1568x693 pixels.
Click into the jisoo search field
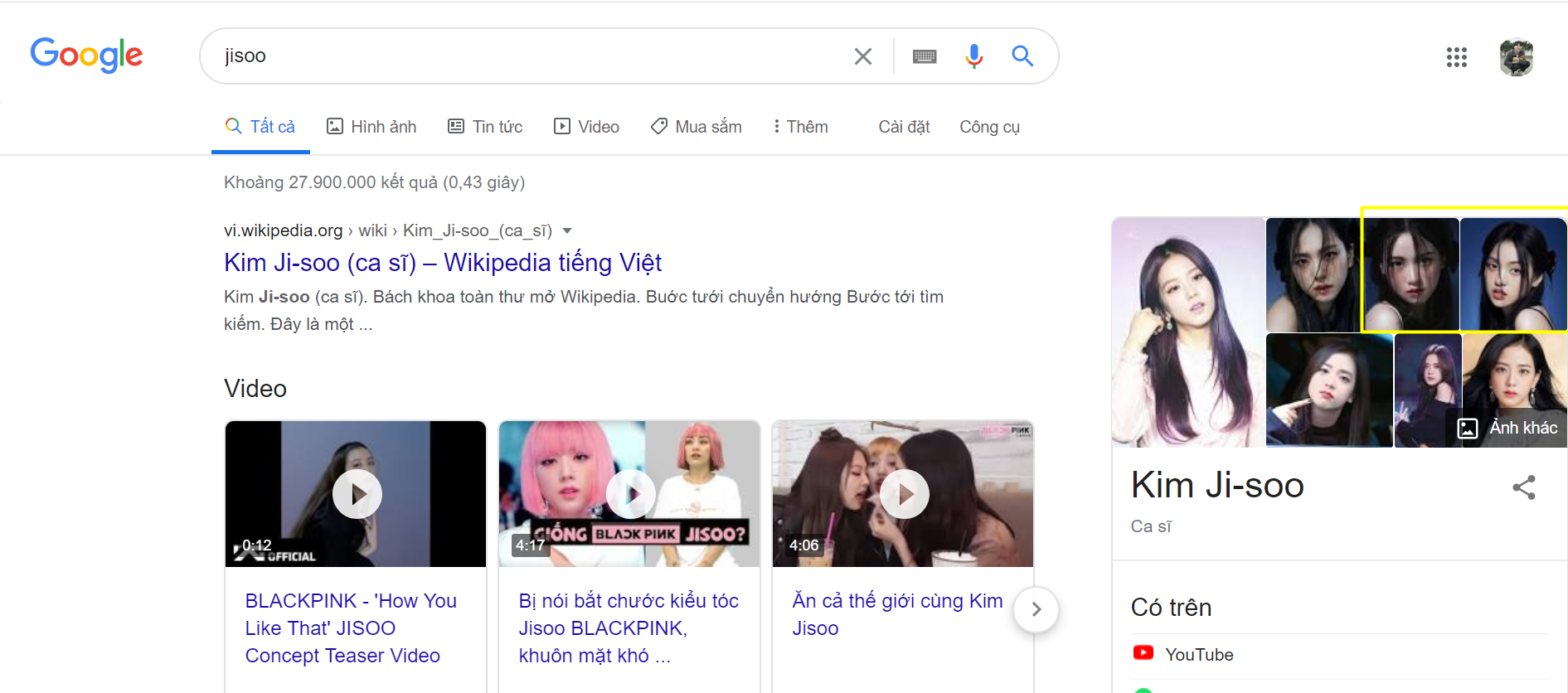tap(531, 56)
